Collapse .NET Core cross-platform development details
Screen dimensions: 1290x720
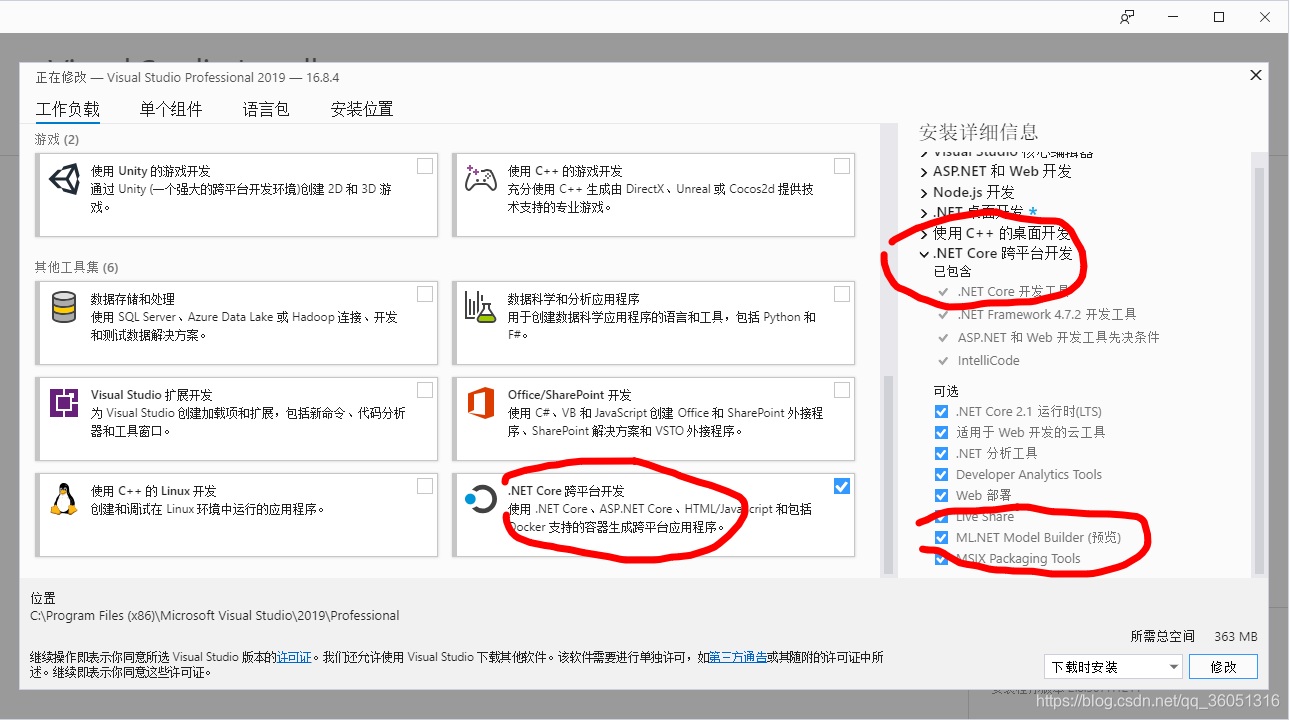pyautogui.click(x=924, y=254)
